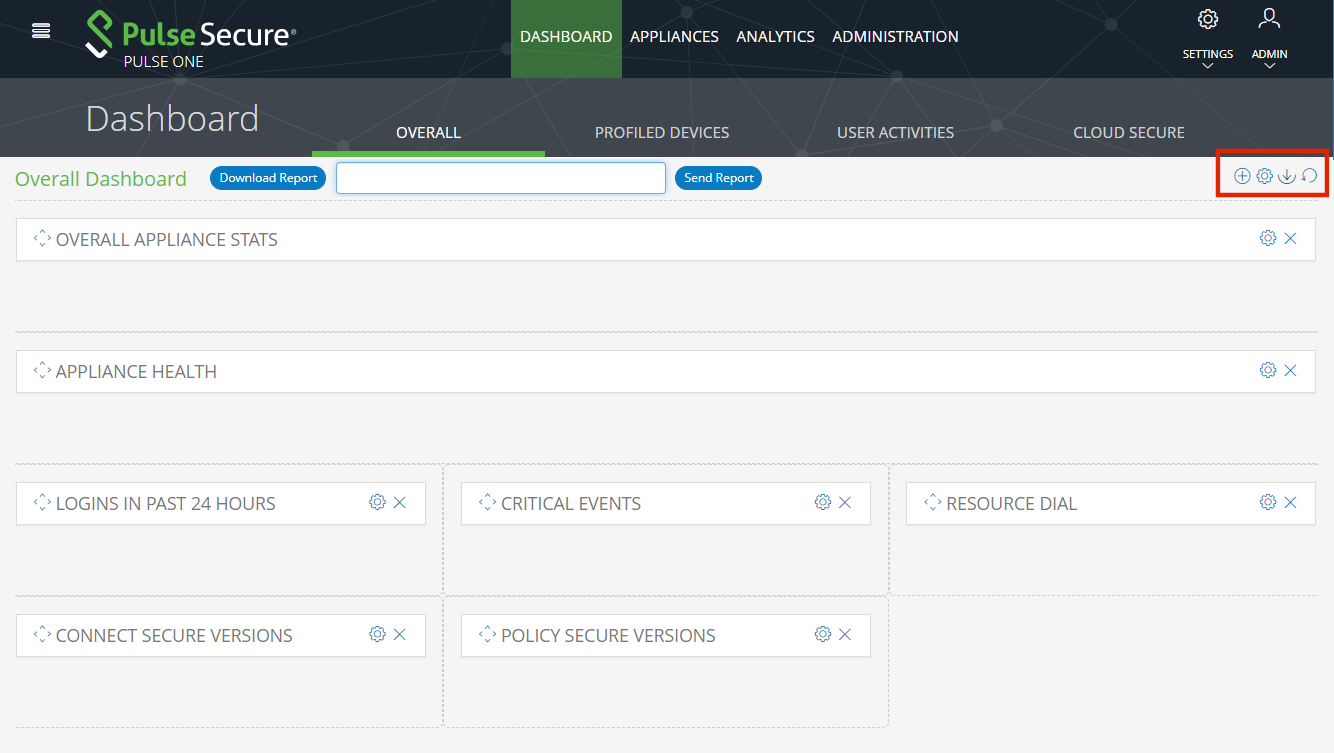Remove the Policy Secure Versions widget
Screen dimensions: 1334x753
pos(845,634)
